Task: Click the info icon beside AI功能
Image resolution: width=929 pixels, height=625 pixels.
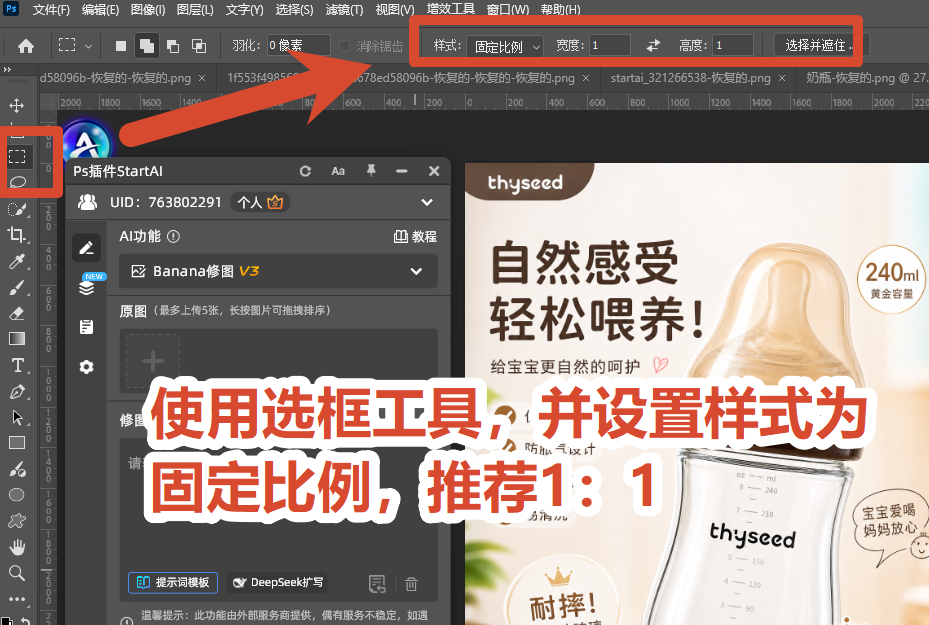Action: pos(173,236)
